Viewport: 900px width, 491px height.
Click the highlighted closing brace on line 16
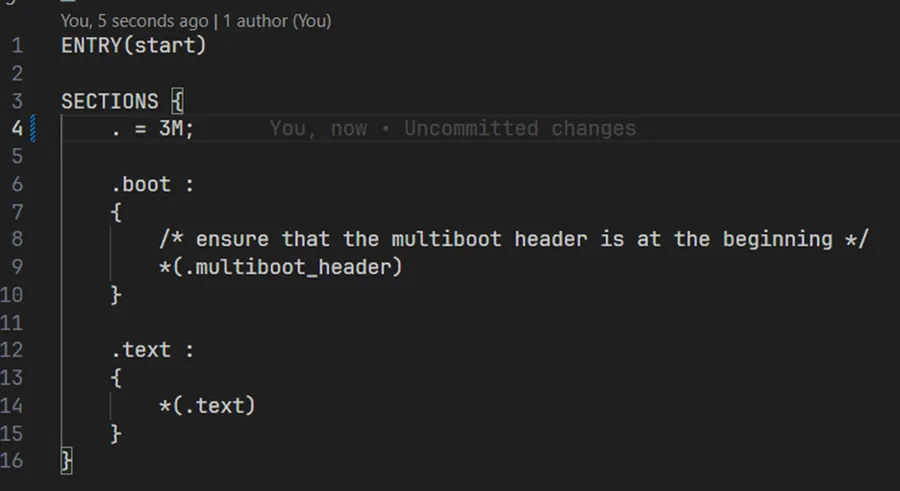coord(67,461)
